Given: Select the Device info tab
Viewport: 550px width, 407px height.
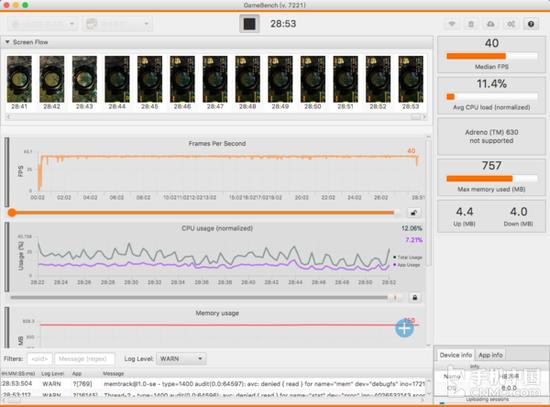Looking at the screenshot, I should 456,355.
